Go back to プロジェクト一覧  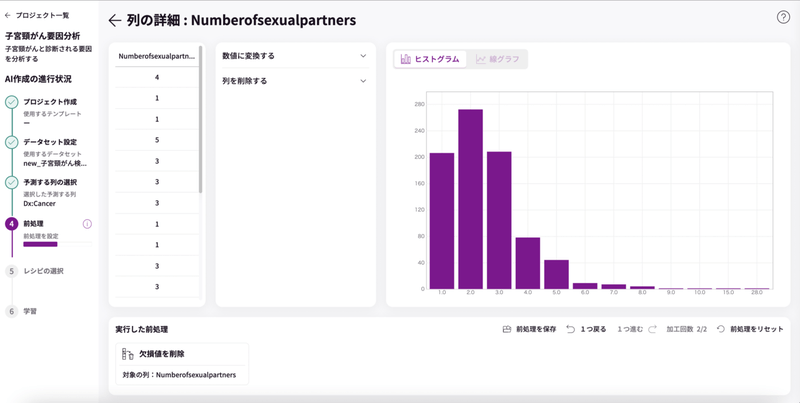point(42,16)
